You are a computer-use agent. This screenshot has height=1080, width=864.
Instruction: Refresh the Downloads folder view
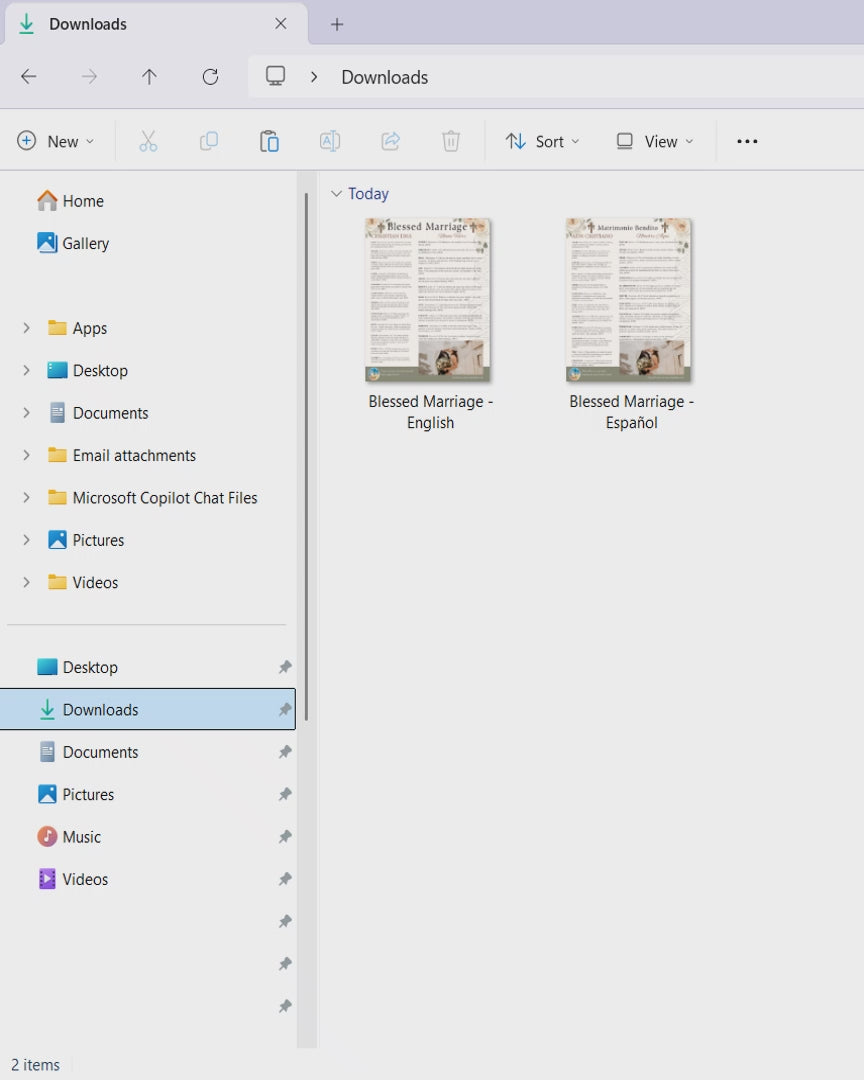coord(210,77)
